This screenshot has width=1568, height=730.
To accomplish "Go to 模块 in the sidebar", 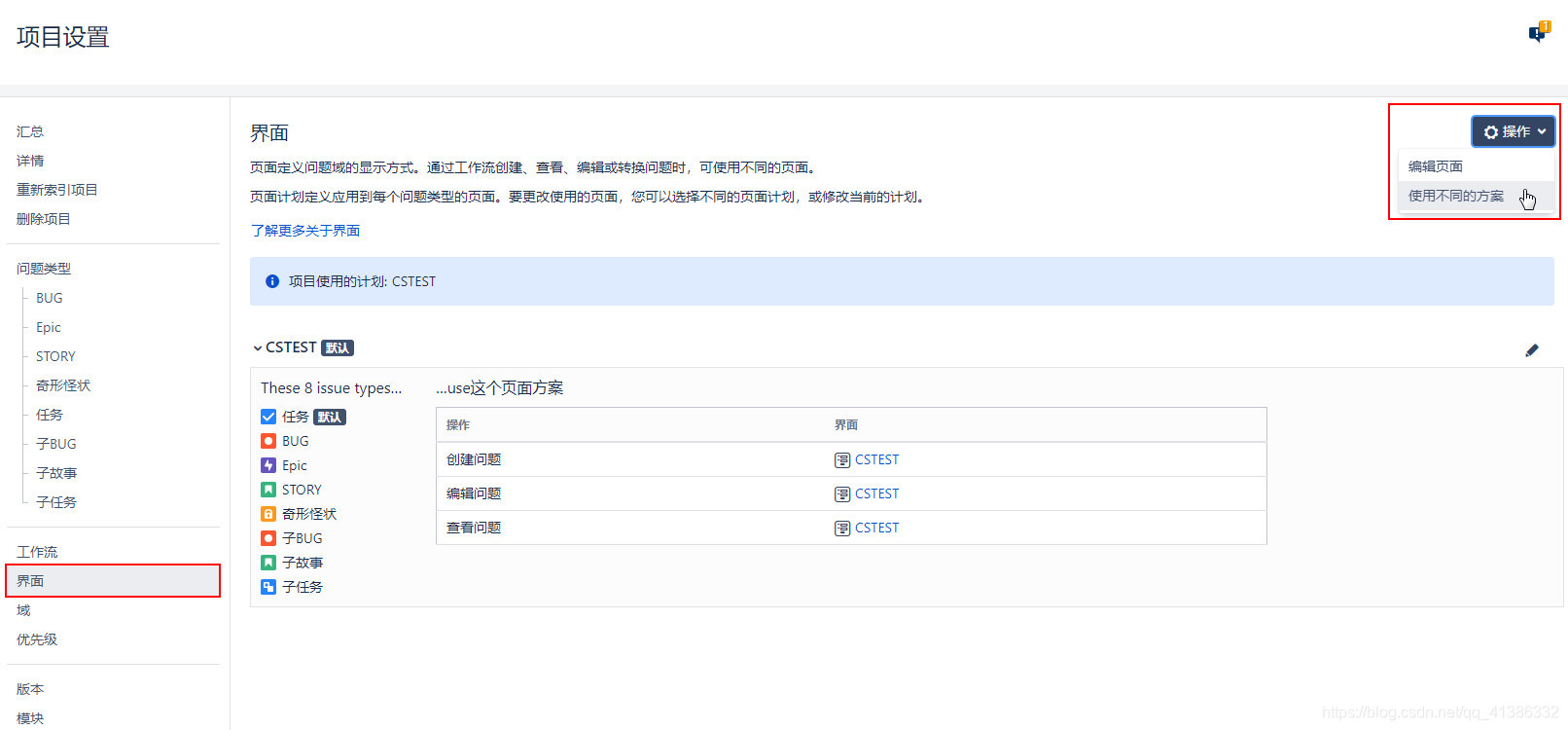I will (30, 718).
